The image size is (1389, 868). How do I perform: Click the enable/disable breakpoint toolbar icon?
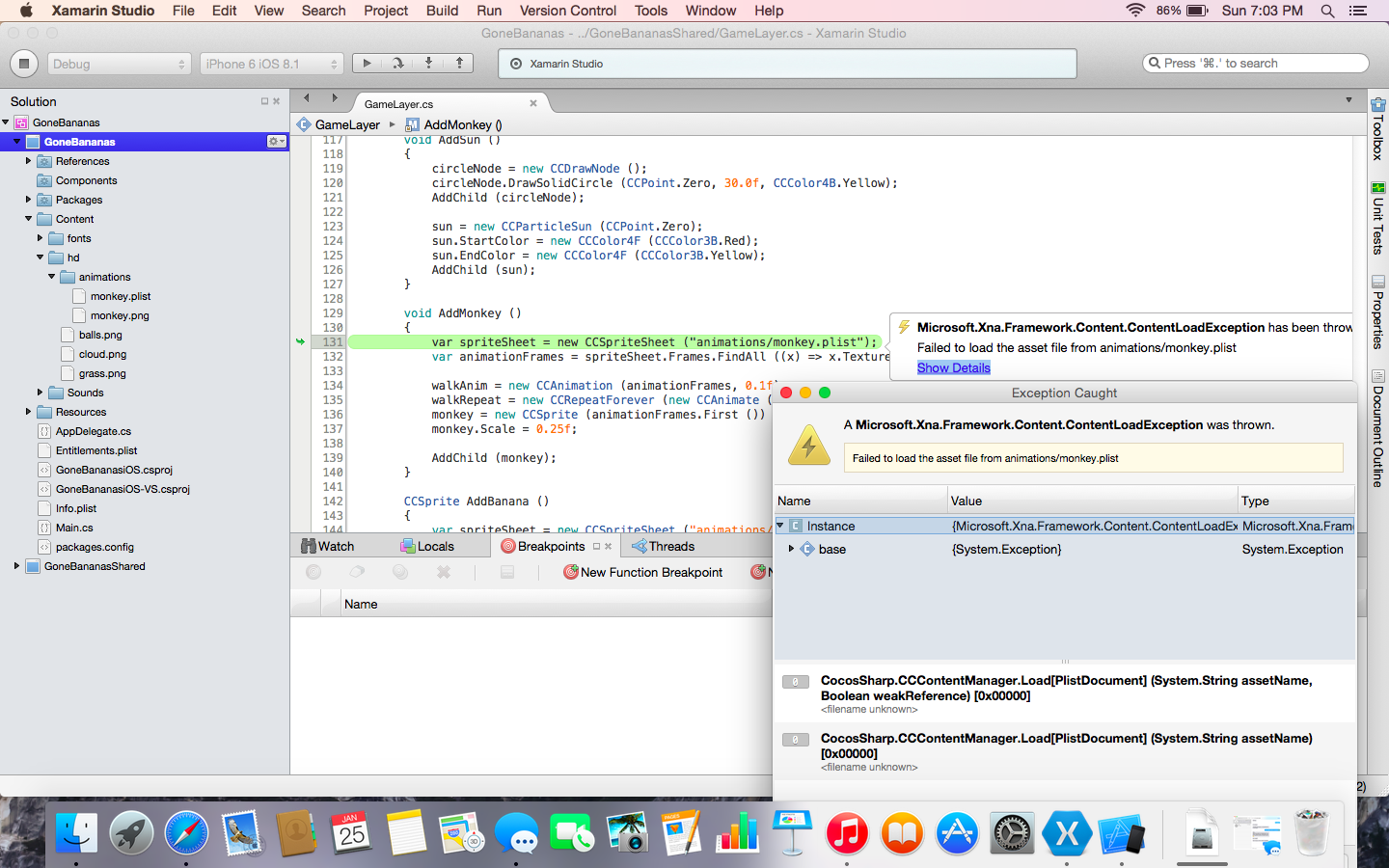[313, 572]
